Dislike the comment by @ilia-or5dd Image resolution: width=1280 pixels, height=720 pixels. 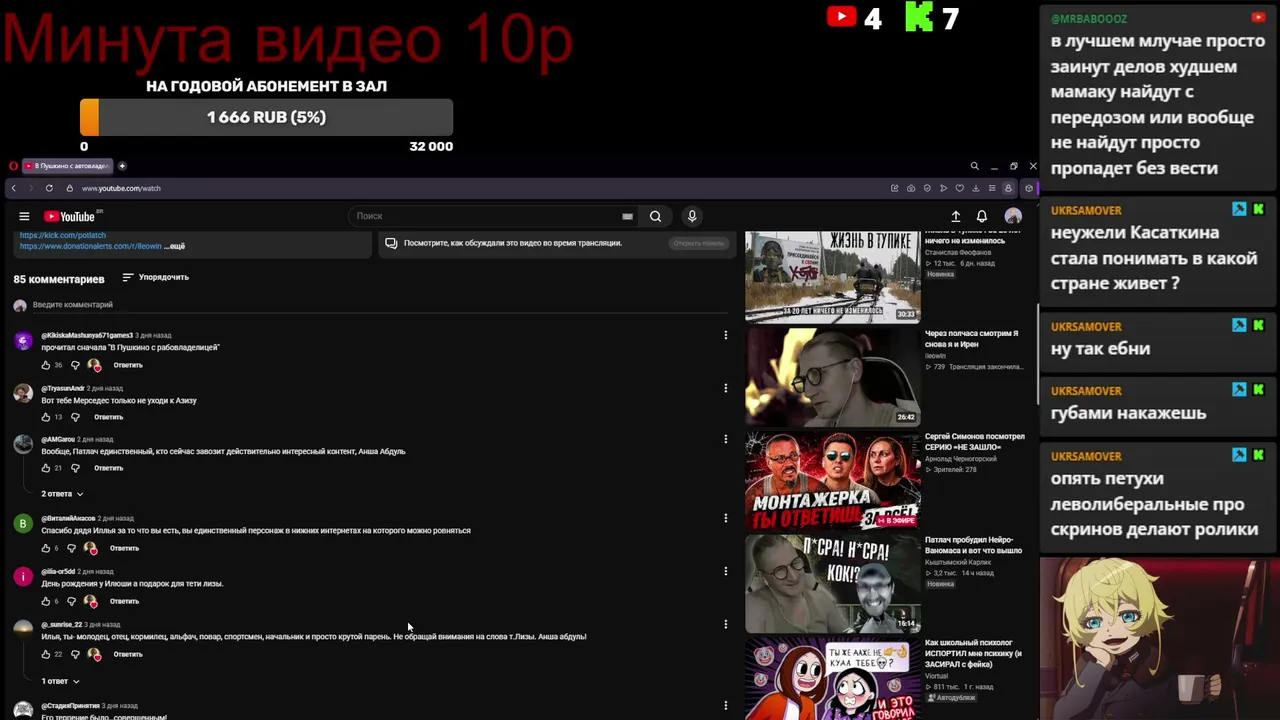click(x=71, y=601)
